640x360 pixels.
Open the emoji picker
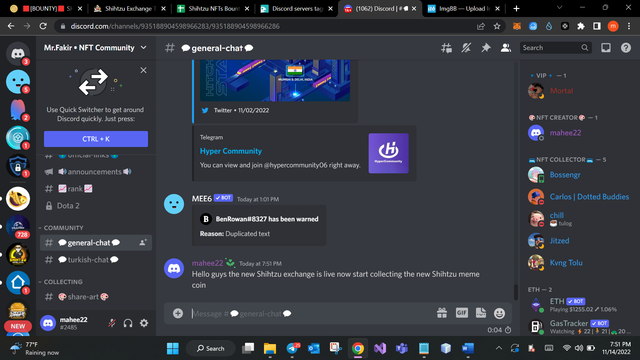(499, 313)
